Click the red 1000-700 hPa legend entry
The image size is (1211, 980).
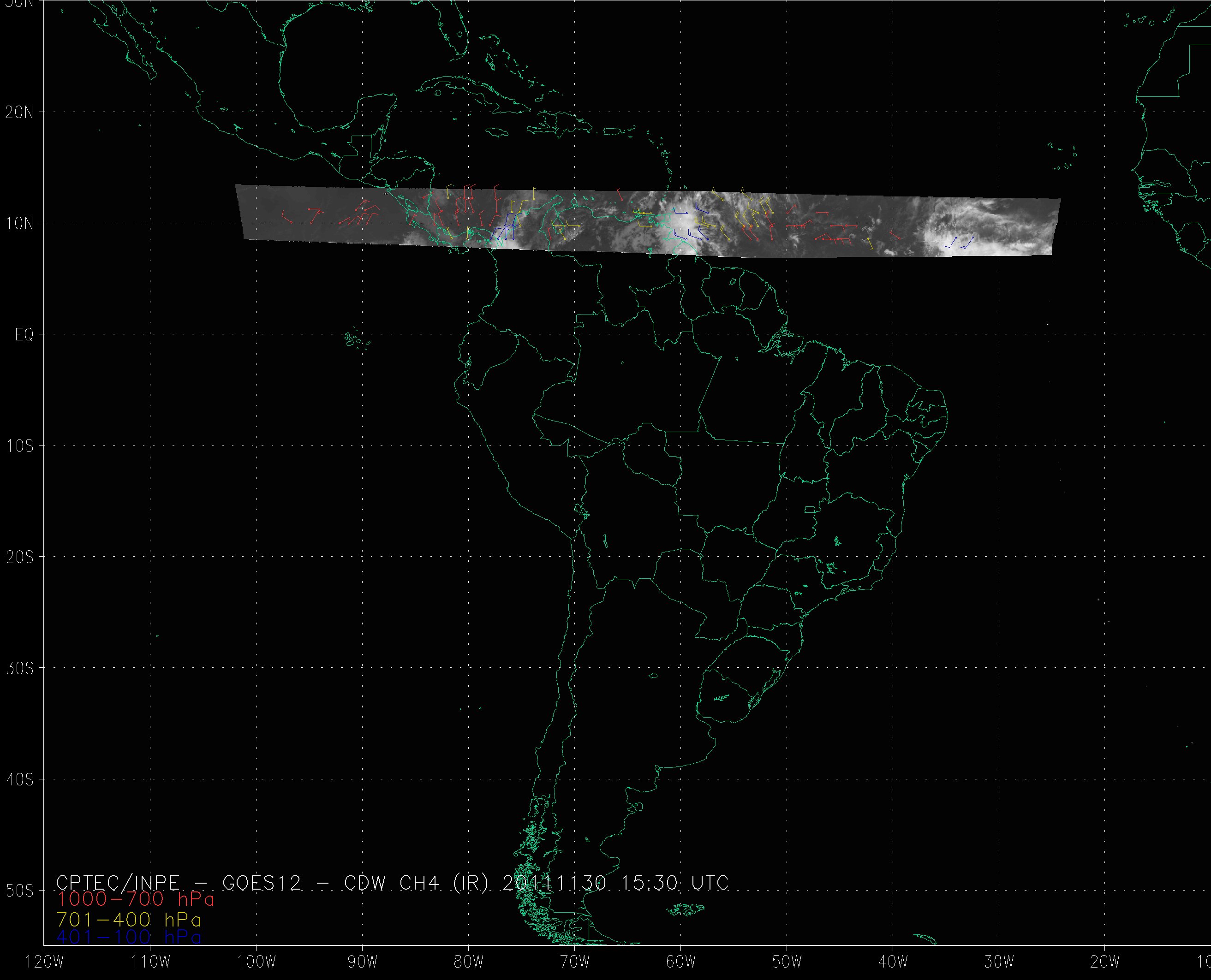(136, 899)
